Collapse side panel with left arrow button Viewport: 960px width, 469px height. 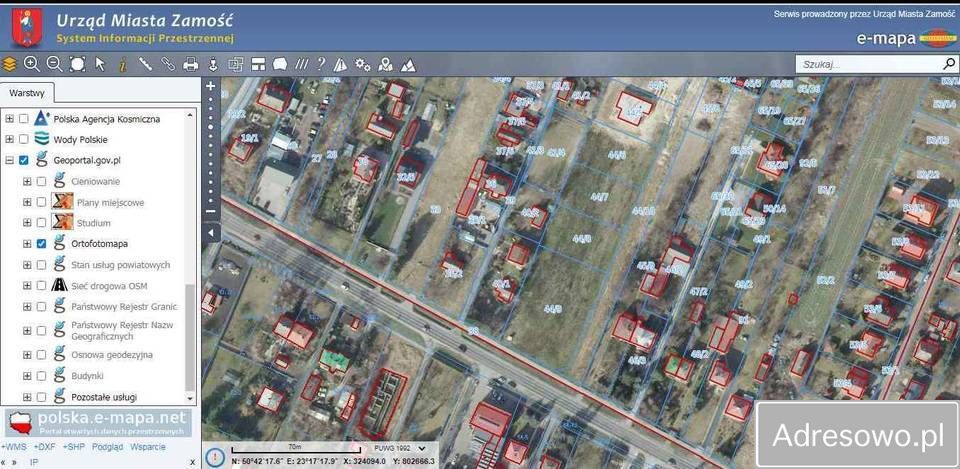tap(211, 233)
